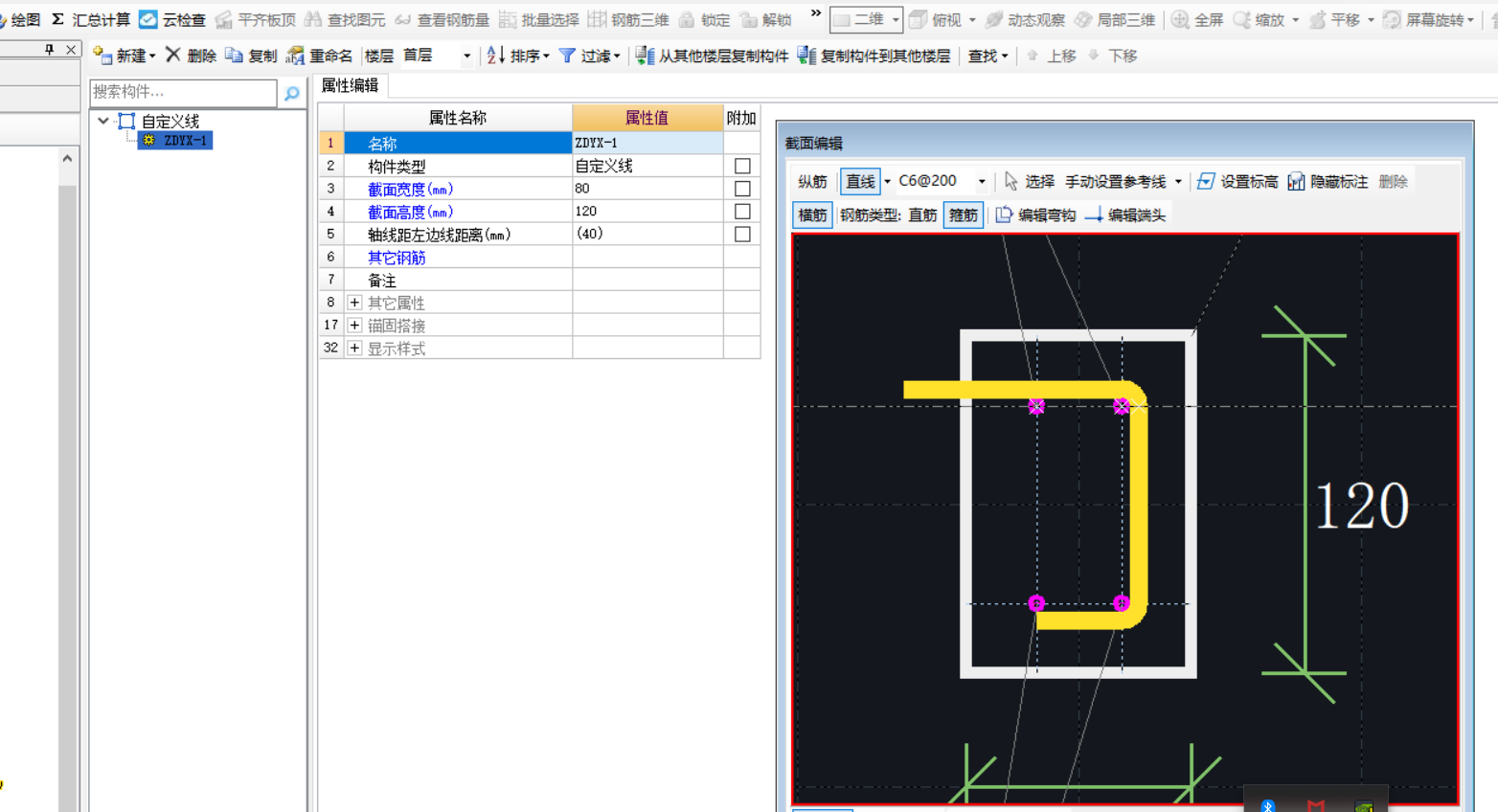Click the left panel scrollbar up arrow
1498x812 pixels.
pyautogui.click(x=67, y=159)
